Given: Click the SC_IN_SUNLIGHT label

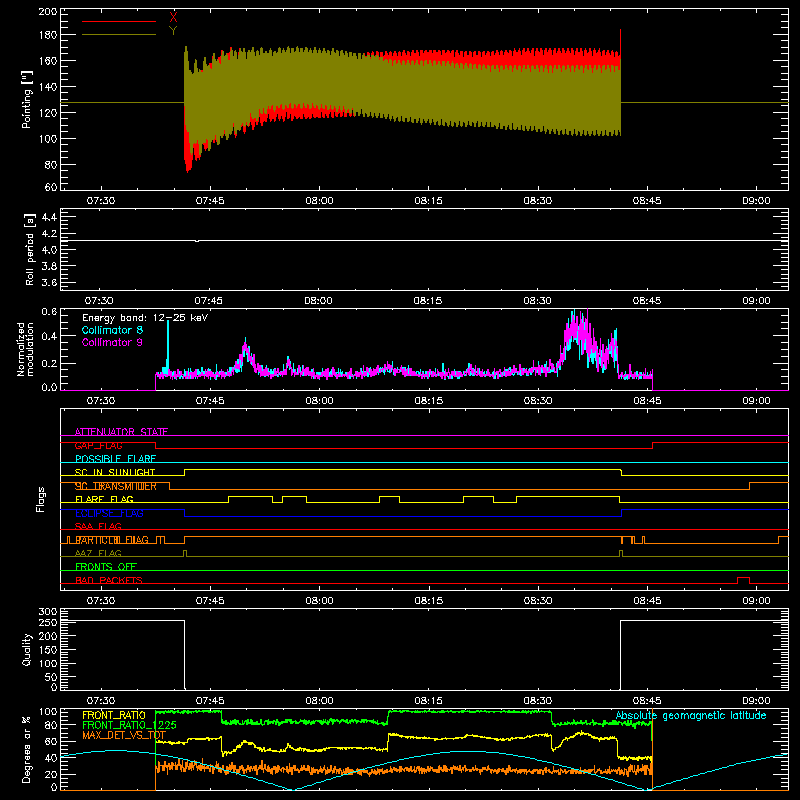Looking at the screenshot, I should pos(115,472).
